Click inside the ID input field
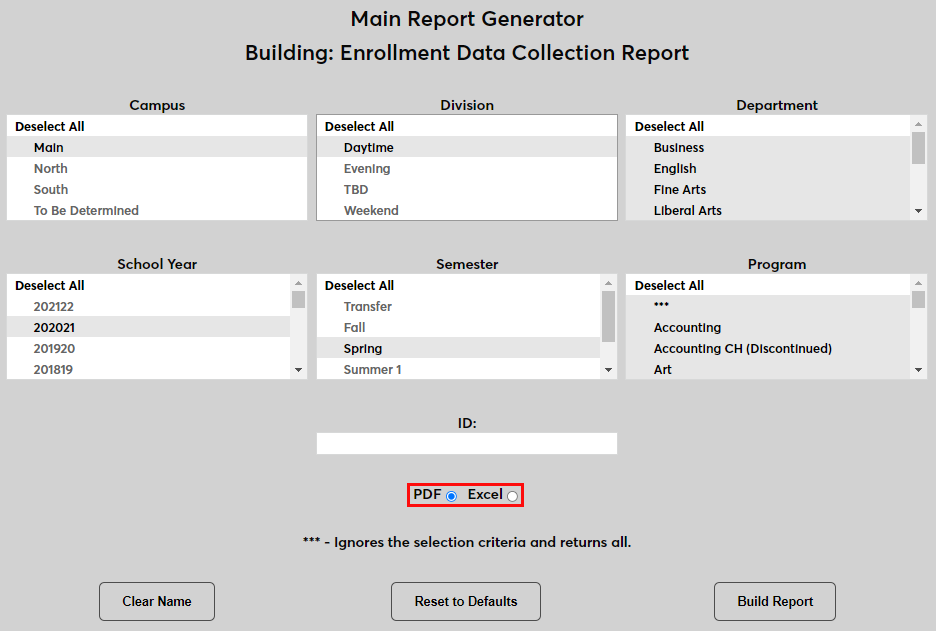This screenshot has height=631, width=936. pos(467,444)
